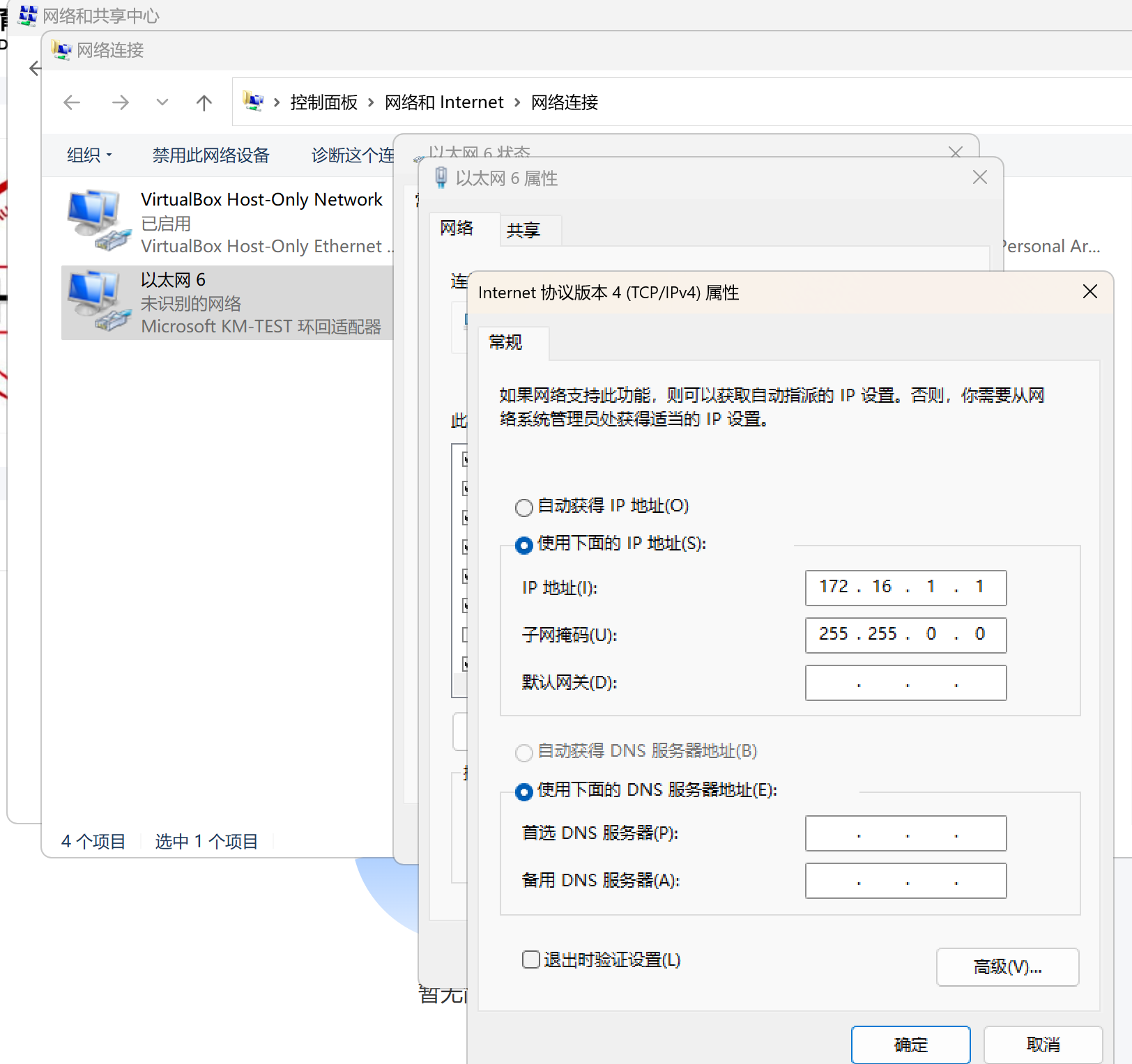
Task: Click the forward arrow in Network Connections
Action: coord(121,103)
